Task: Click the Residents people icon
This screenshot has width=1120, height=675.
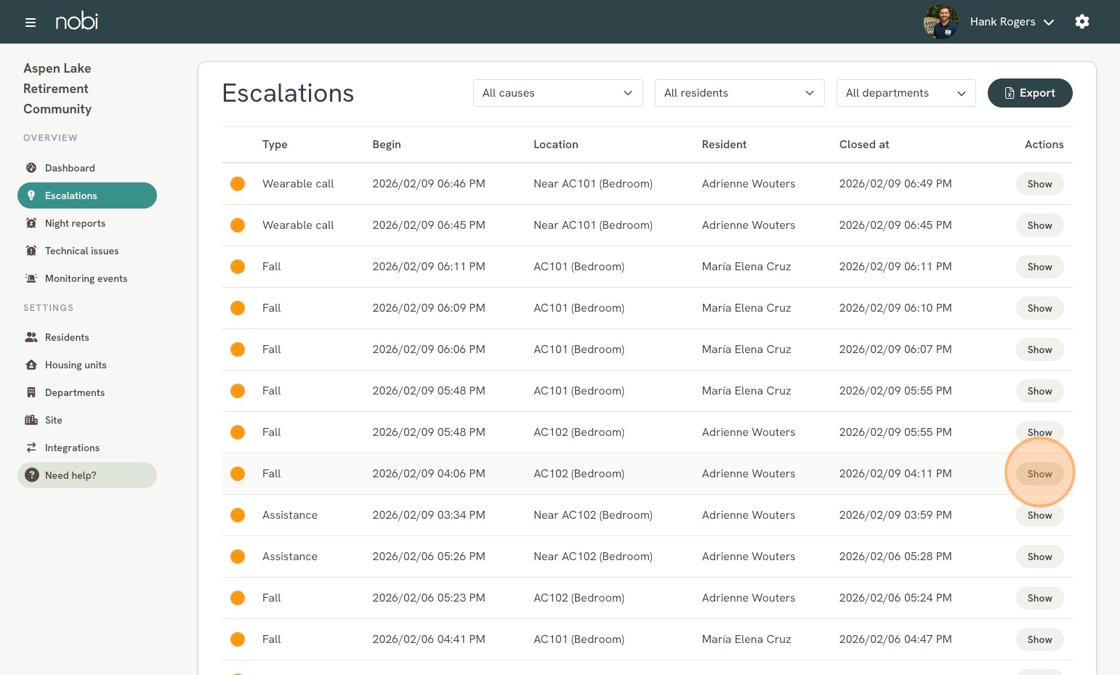Action: 31,337
